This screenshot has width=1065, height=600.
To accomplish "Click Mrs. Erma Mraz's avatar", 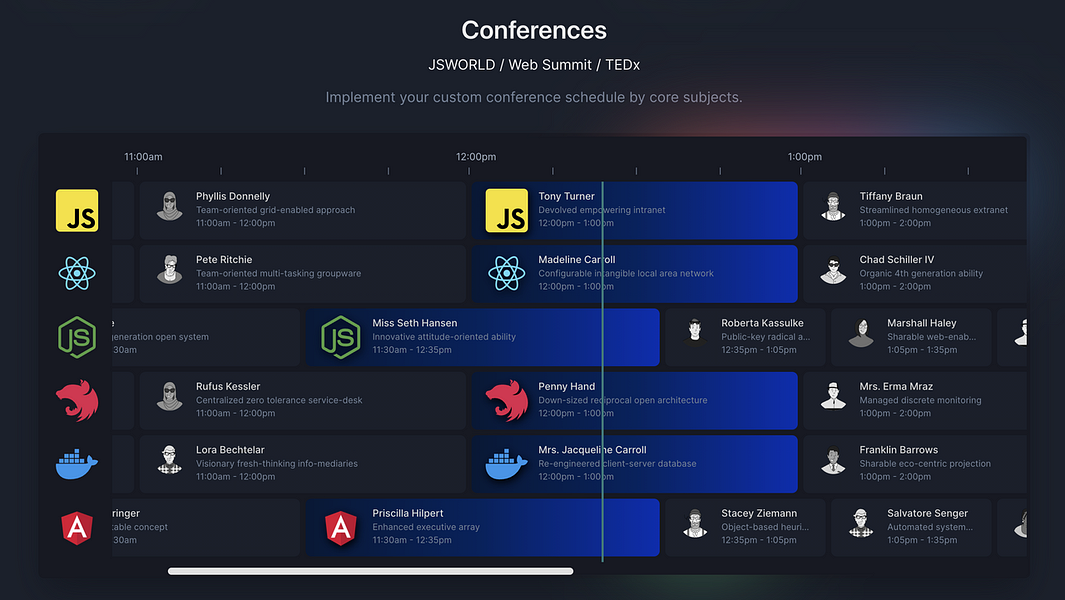I will (833, 397).
